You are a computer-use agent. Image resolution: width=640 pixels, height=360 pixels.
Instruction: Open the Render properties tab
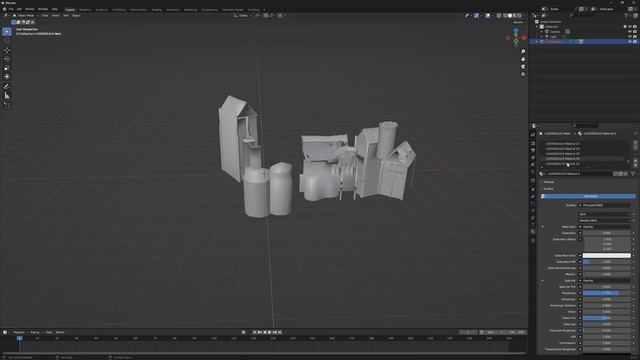(533, 143)
